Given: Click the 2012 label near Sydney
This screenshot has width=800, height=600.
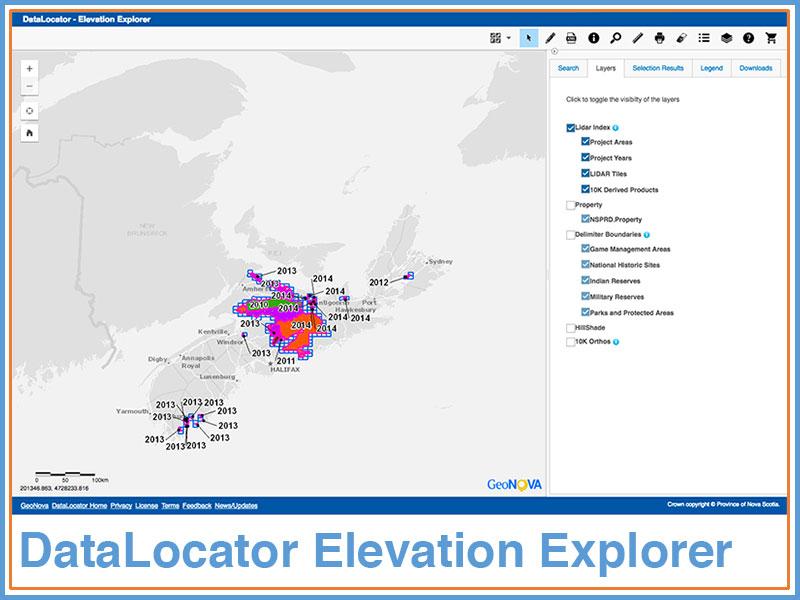Looking at the screenshot, I should point(379,282).
